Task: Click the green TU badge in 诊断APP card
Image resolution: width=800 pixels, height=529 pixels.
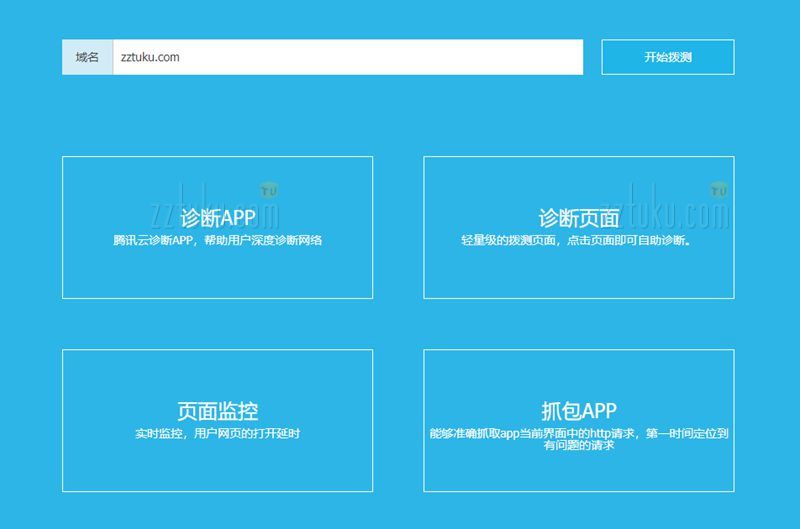Action: 268,189
